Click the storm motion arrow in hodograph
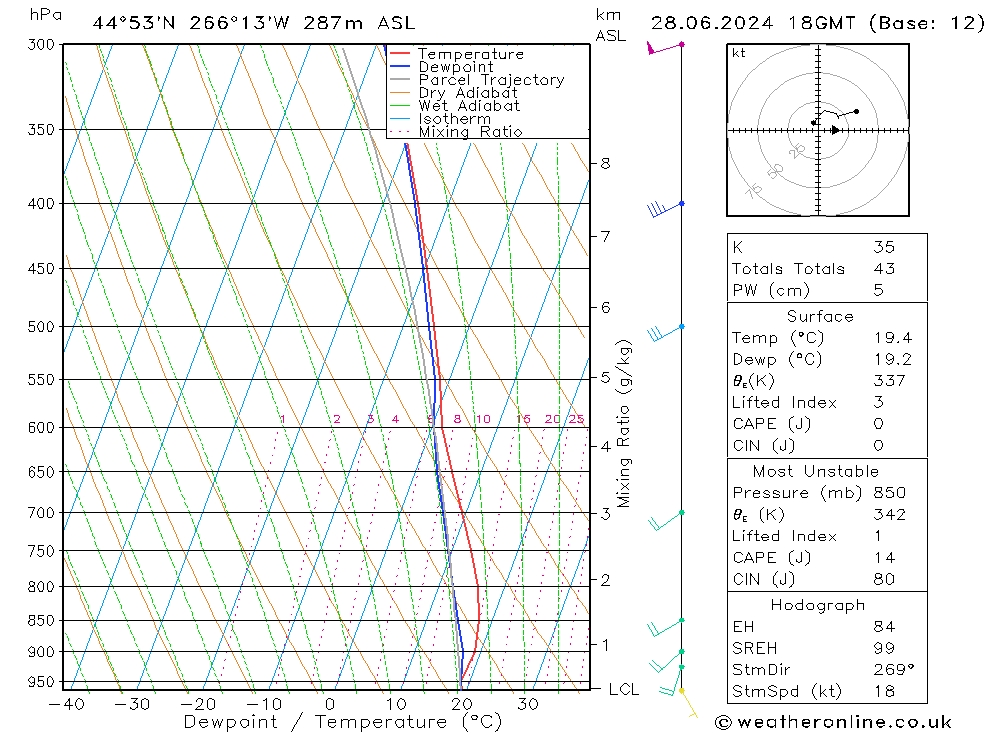 tap(834, 130)
